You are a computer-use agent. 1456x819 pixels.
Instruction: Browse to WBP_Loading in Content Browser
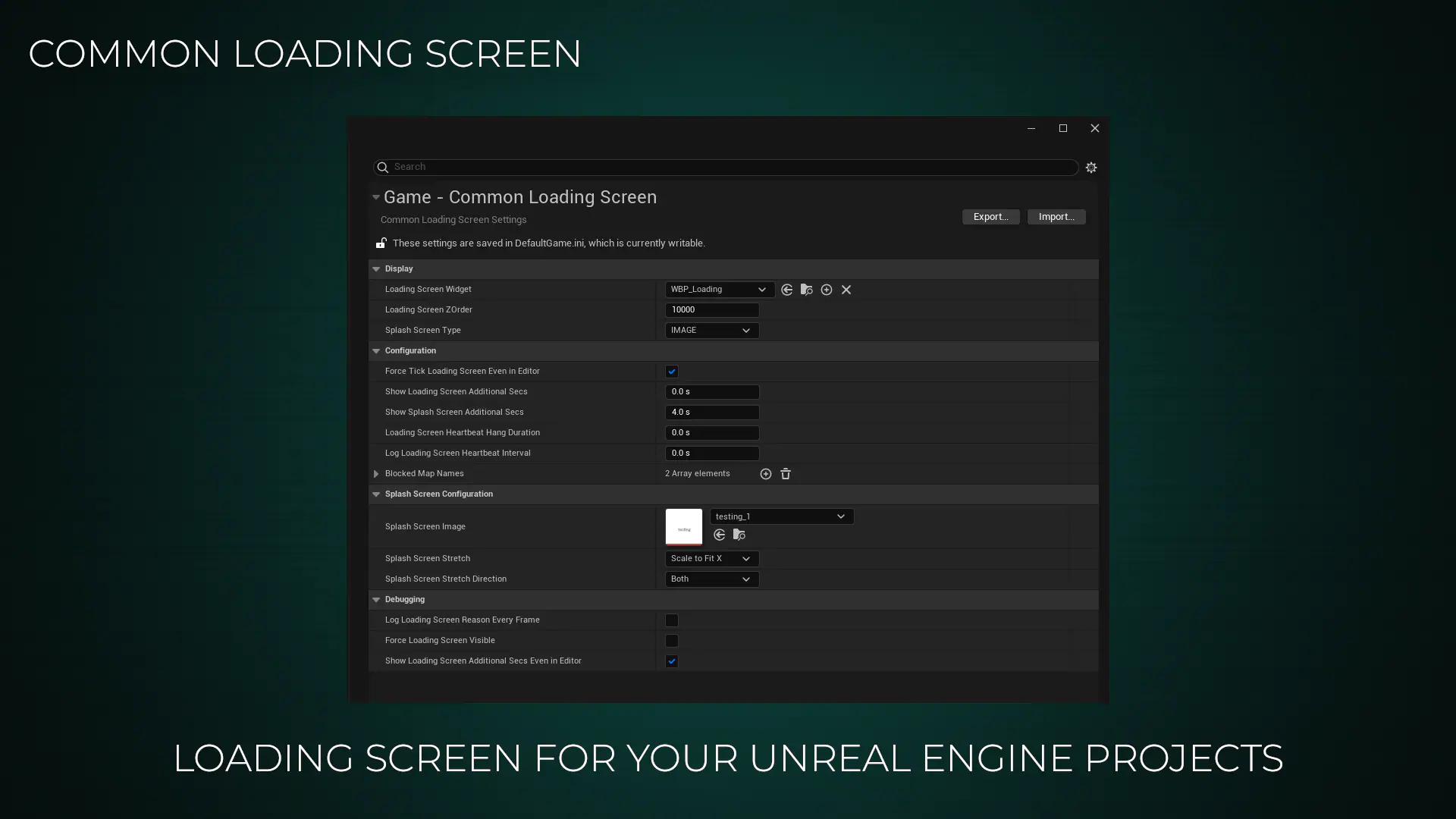click(807, 290)
